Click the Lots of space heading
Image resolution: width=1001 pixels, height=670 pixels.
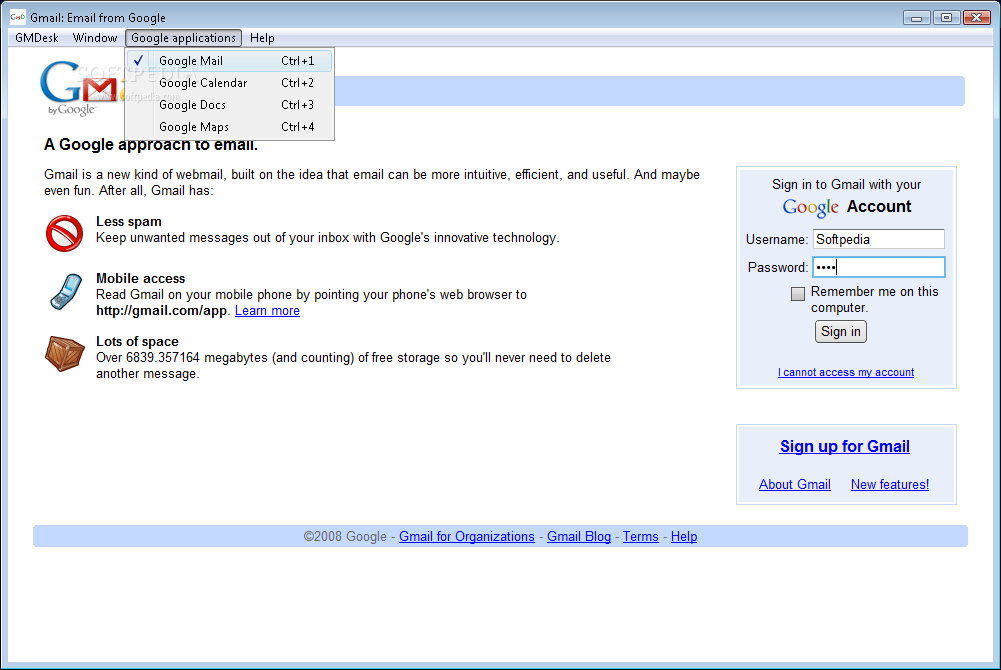click(x=137, y=341)
